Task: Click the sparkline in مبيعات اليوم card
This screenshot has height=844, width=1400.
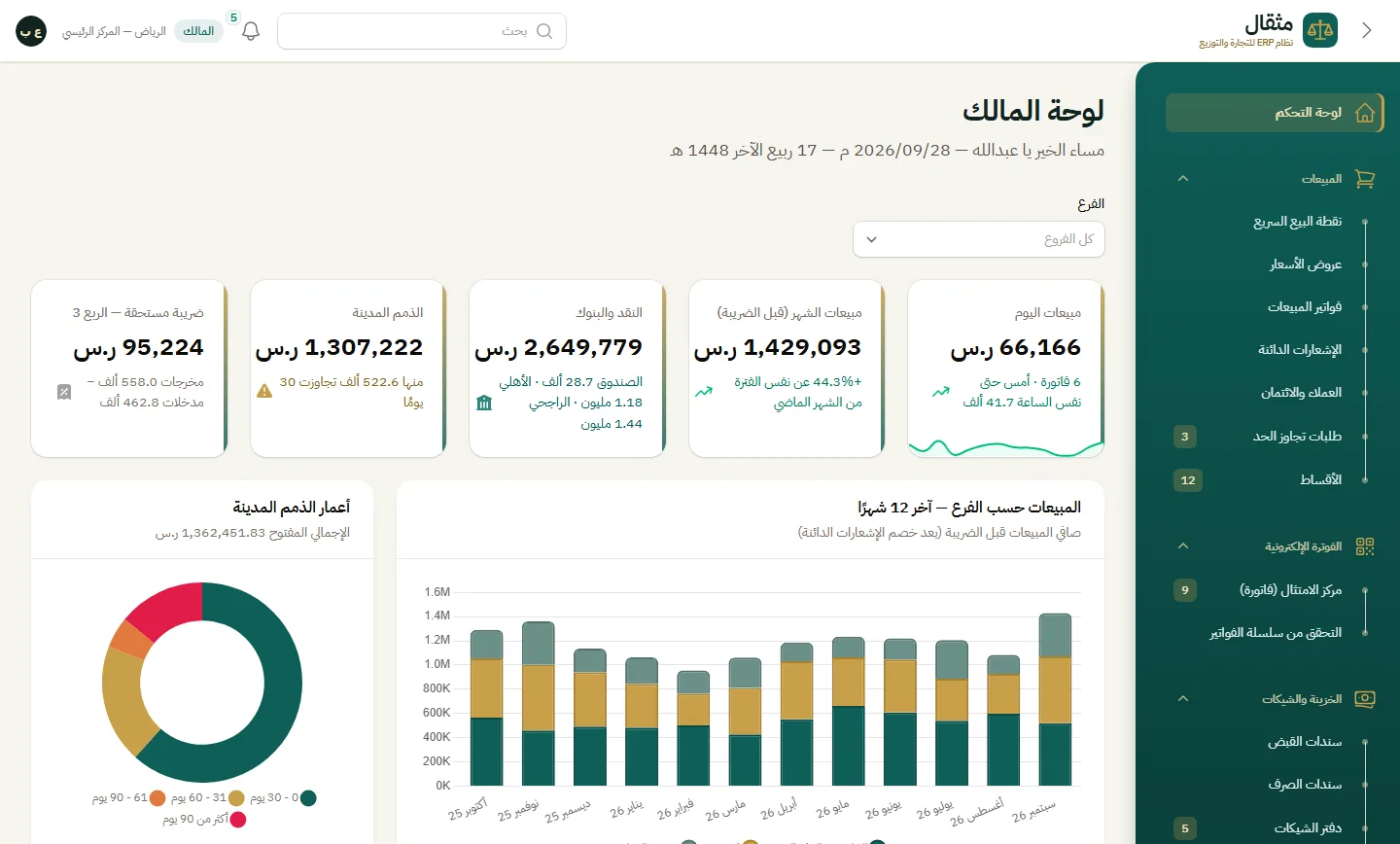Action: pyautogui.click(x=1006, y=448)
